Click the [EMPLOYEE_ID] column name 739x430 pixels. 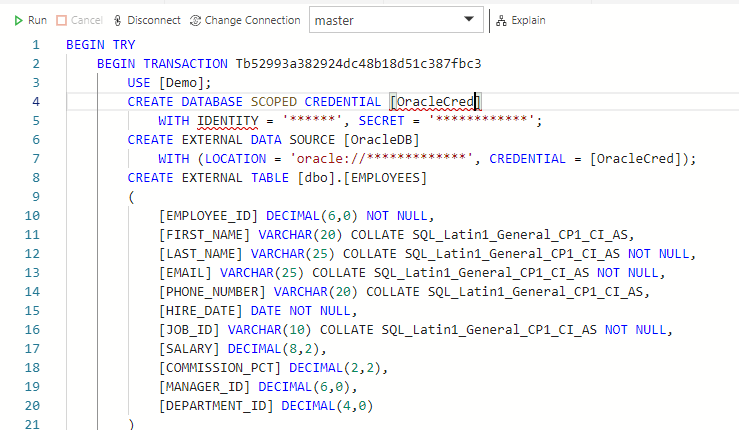[207, 215]
